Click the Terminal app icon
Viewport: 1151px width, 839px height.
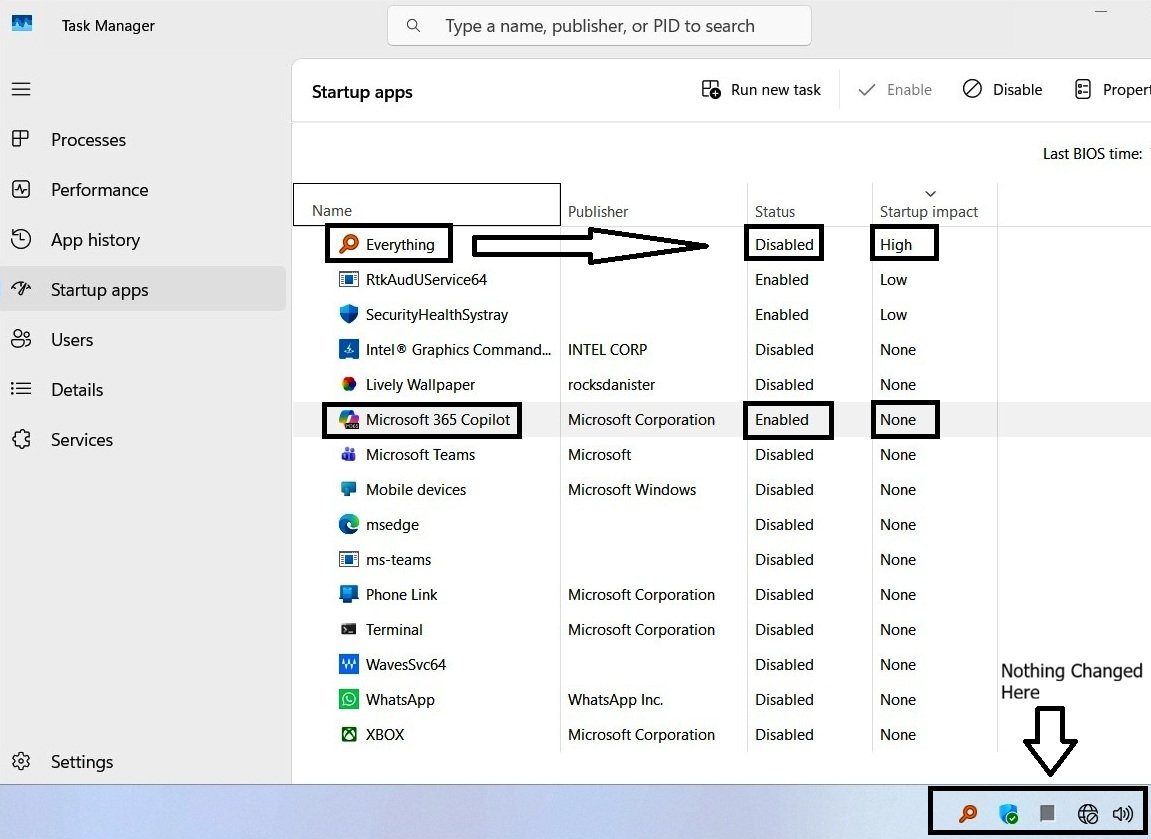[x=349, y=629]
